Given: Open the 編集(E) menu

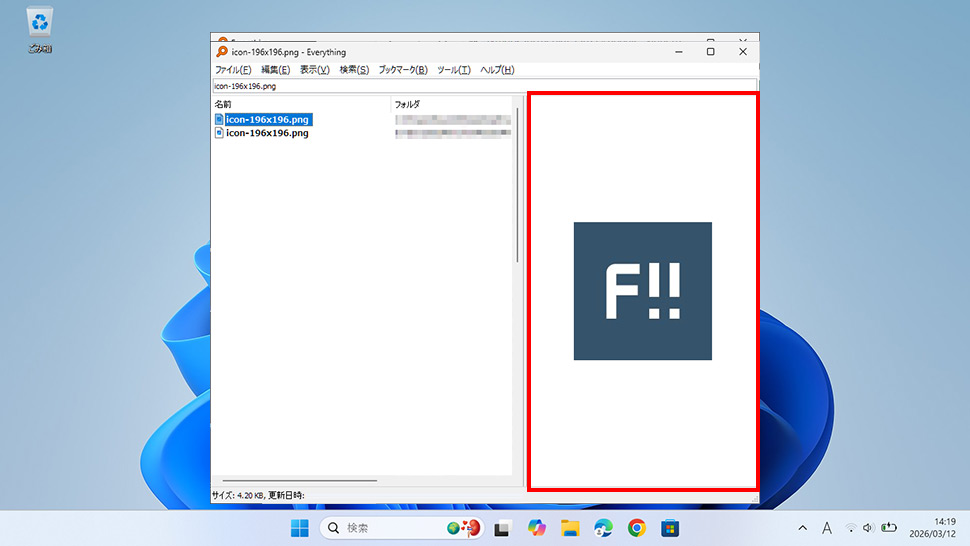Looking at the screenshot, I should tap(275, 70).
